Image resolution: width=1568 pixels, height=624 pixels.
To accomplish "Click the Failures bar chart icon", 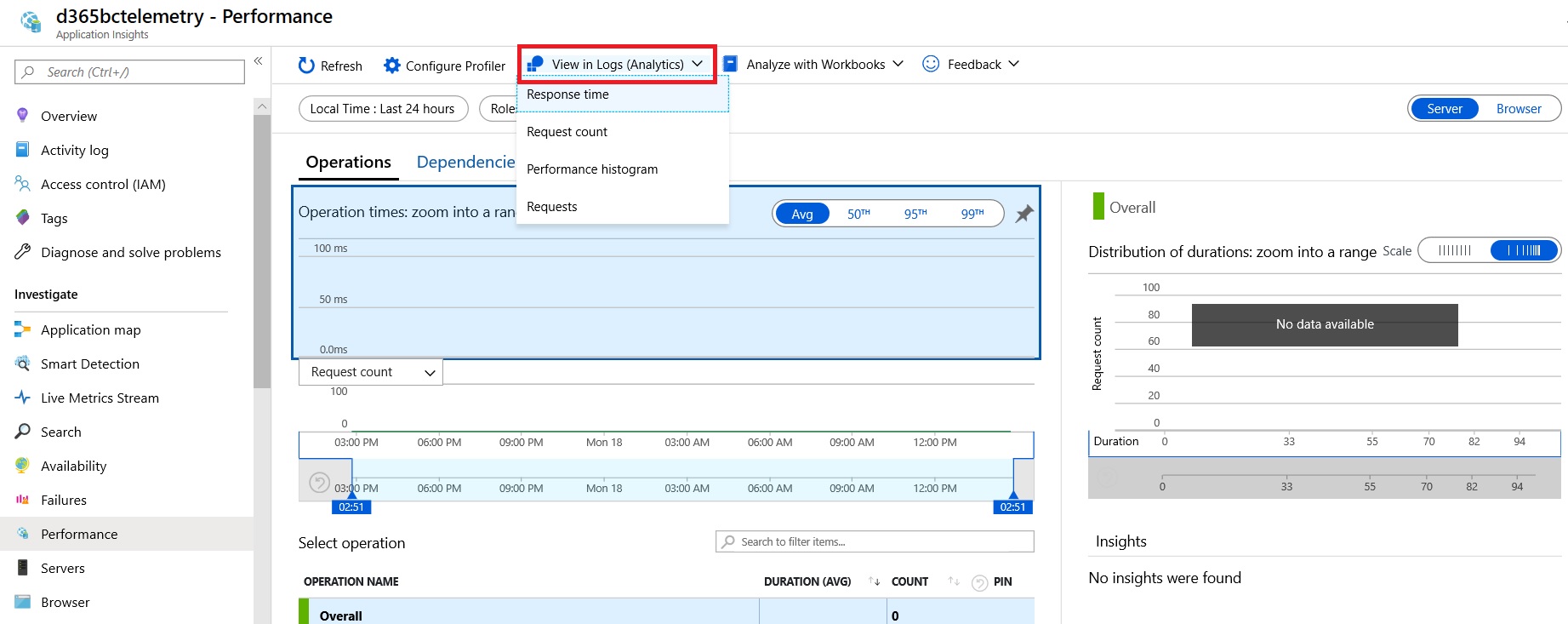I will point(22,500).
